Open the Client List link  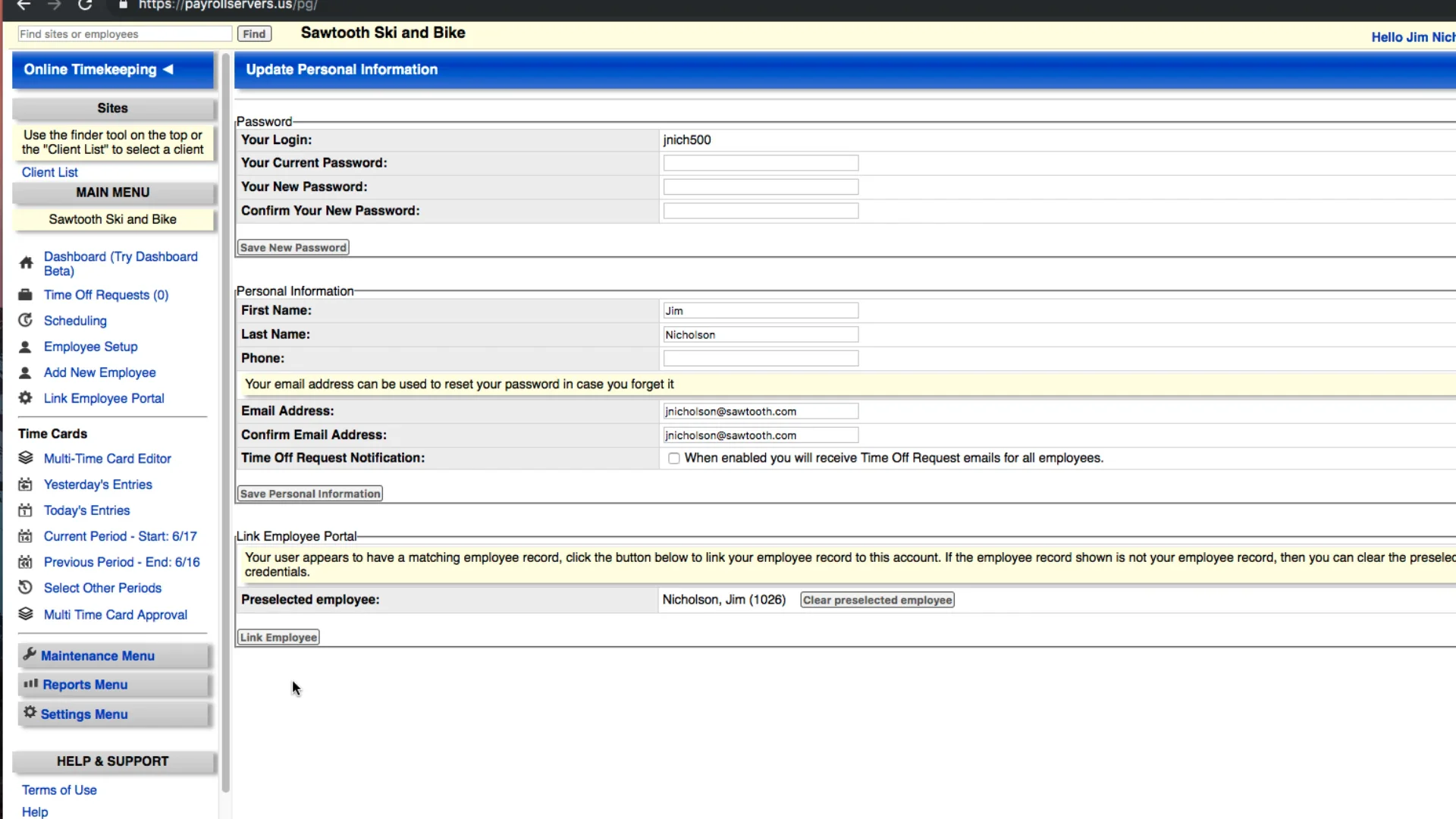pyautogui.click(x=49, y=172)
